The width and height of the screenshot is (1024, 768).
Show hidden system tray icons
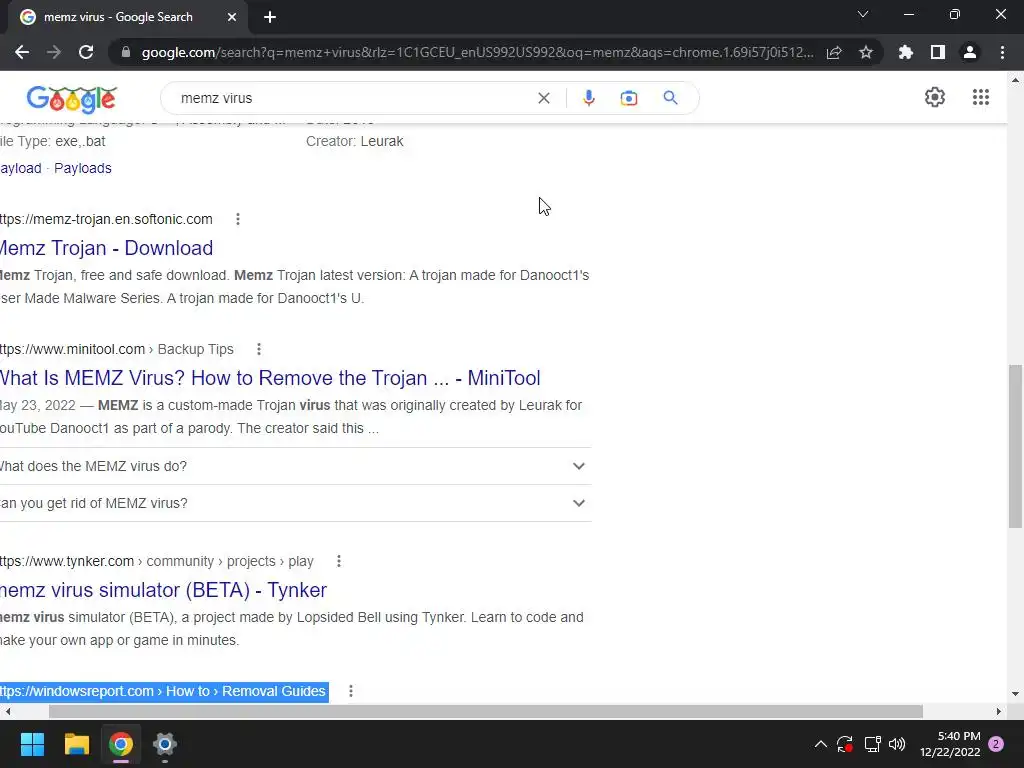(x=821, y=744)
